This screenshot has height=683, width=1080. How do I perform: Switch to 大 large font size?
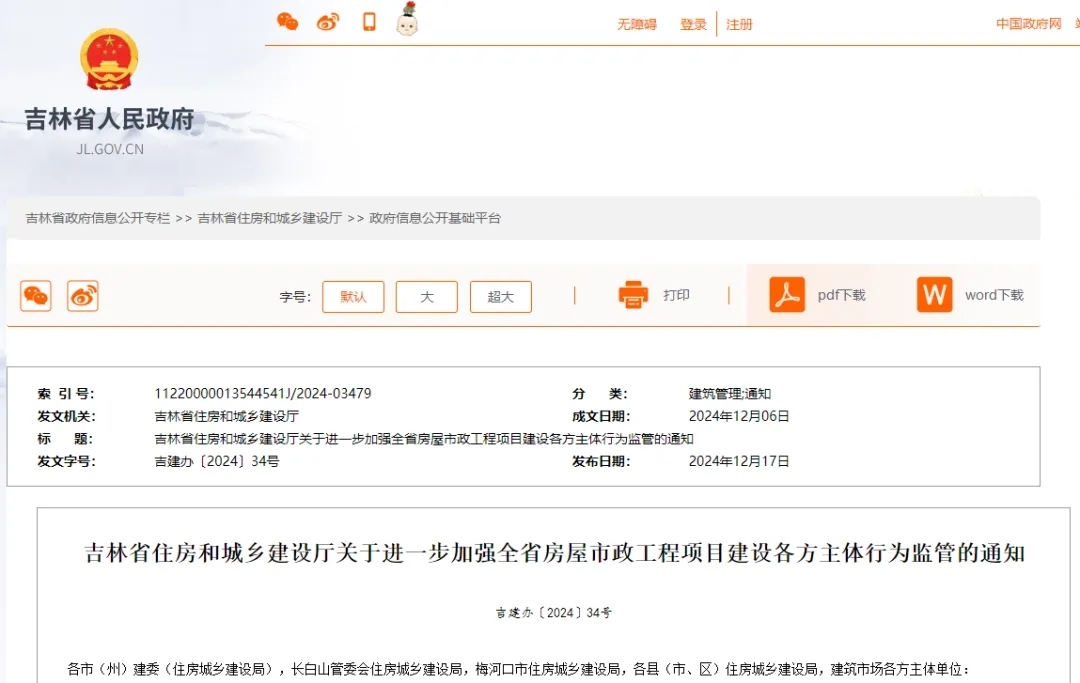[426, 296]
